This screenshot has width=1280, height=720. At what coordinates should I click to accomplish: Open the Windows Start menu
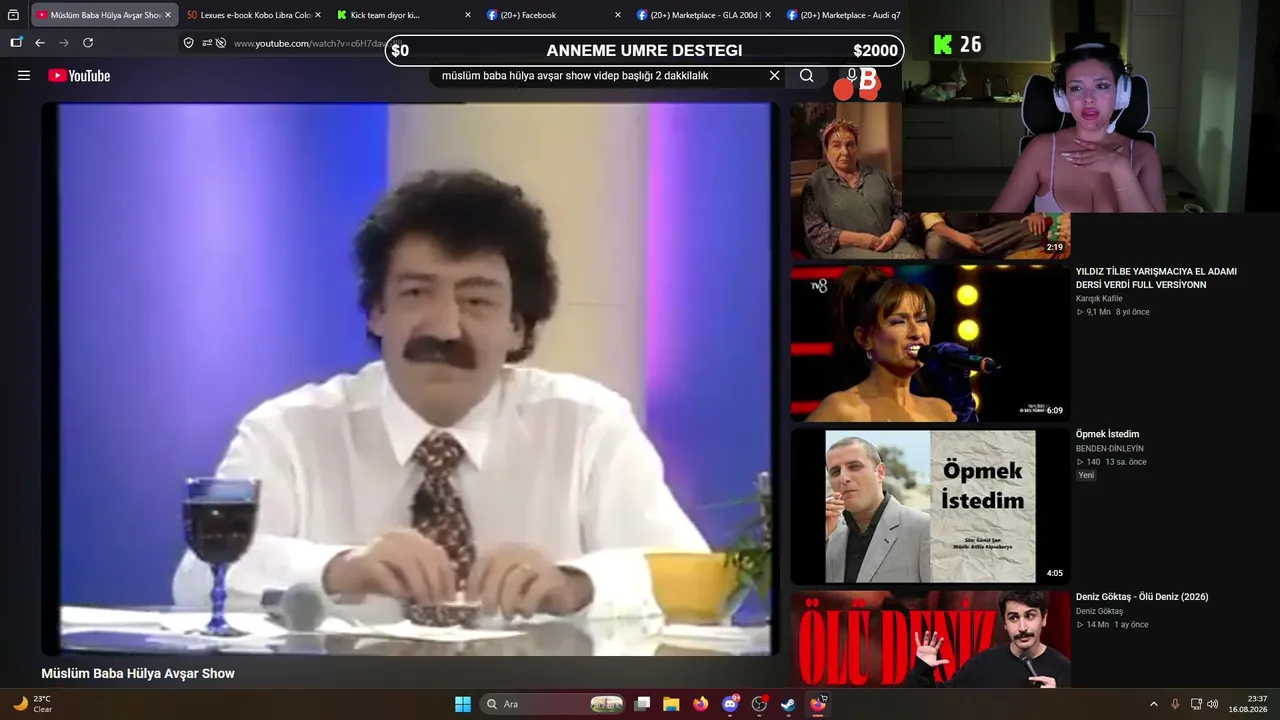tap(463, 704)
